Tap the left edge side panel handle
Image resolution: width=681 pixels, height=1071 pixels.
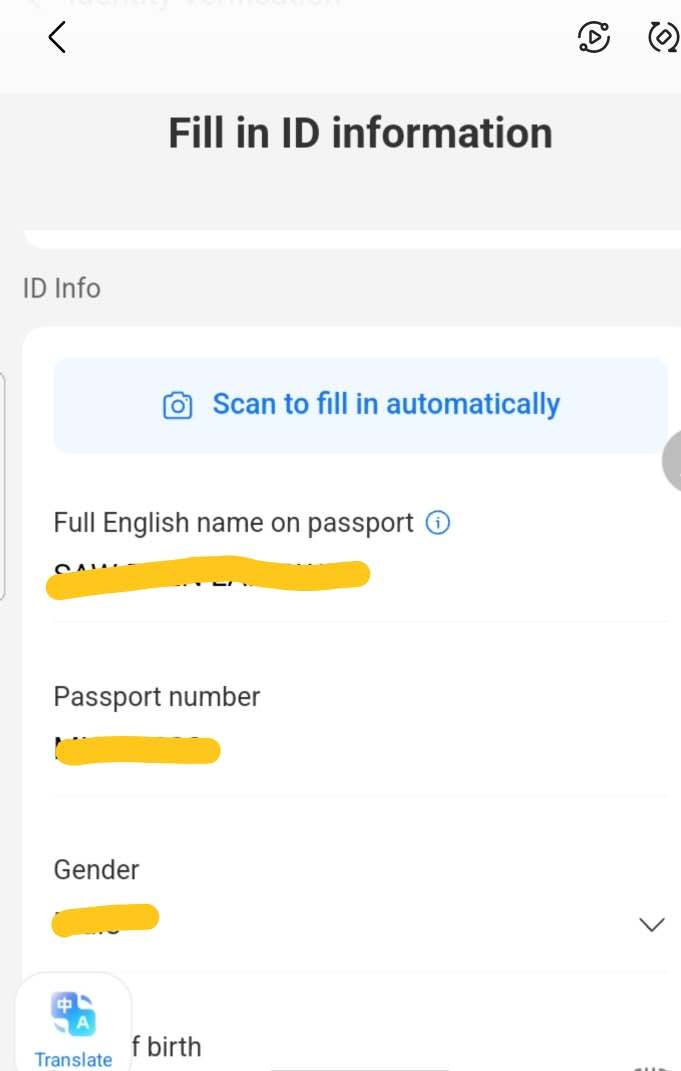[3, 485]
